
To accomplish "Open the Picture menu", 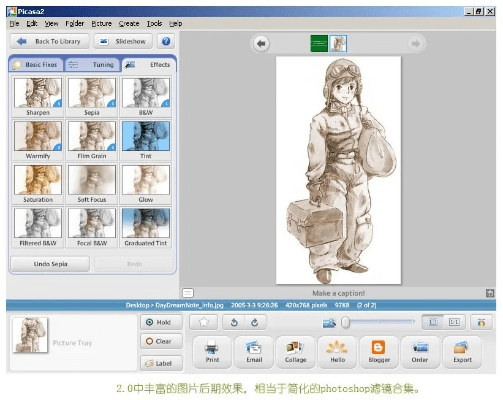I will (101, 24).
